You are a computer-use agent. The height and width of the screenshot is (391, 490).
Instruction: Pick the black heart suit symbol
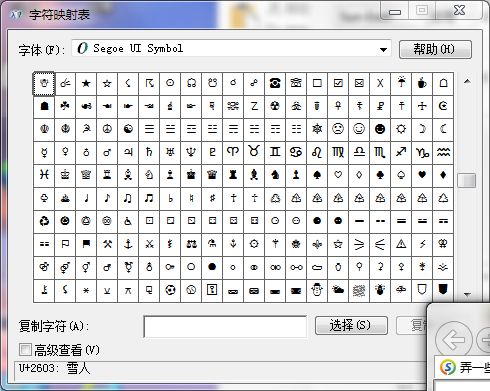click(x=422, y=175)
